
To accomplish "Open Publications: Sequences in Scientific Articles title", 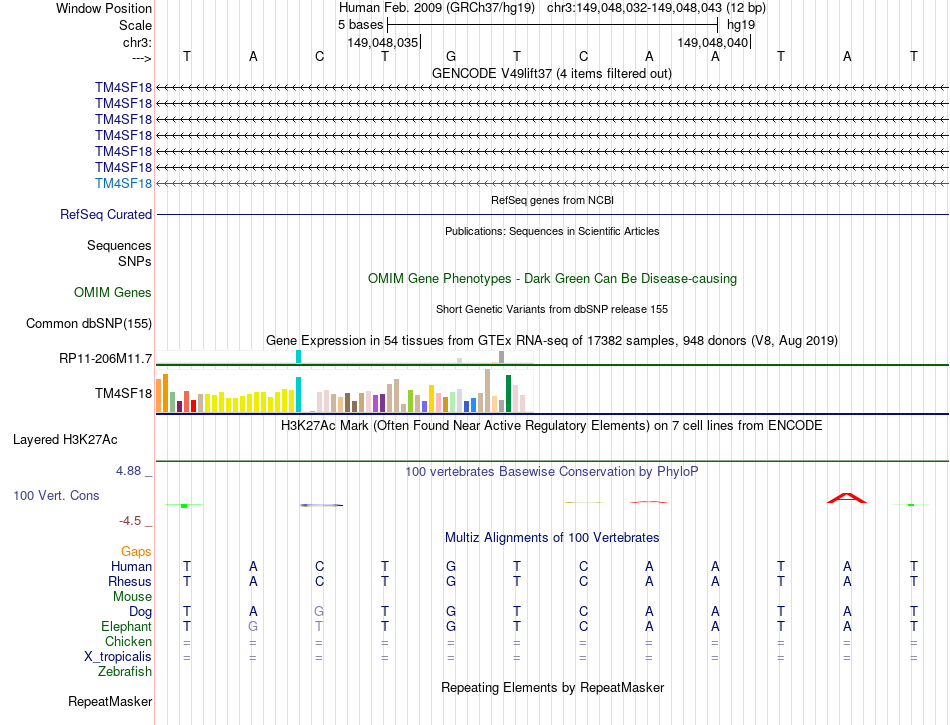I will [552, 231].
